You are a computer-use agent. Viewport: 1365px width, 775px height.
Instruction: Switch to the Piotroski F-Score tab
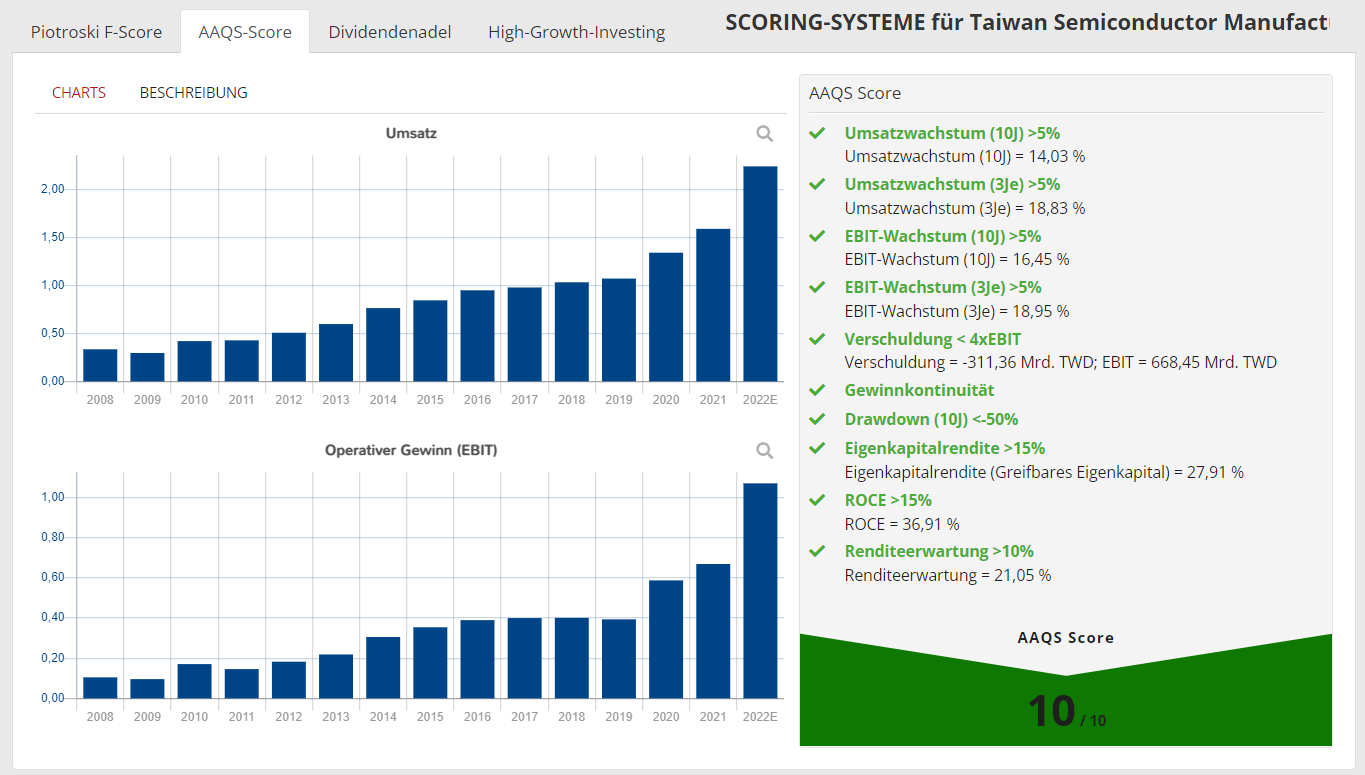pos(96,32)
